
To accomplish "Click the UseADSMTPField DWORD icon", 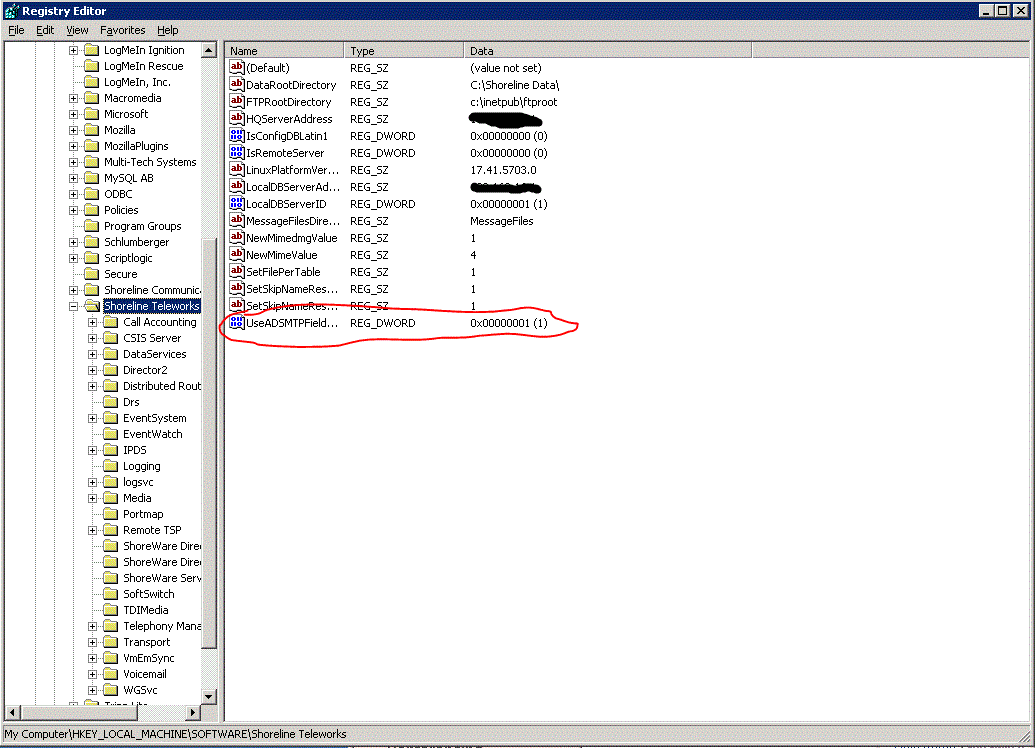I will pyautogui.click(x=236, y=322).
